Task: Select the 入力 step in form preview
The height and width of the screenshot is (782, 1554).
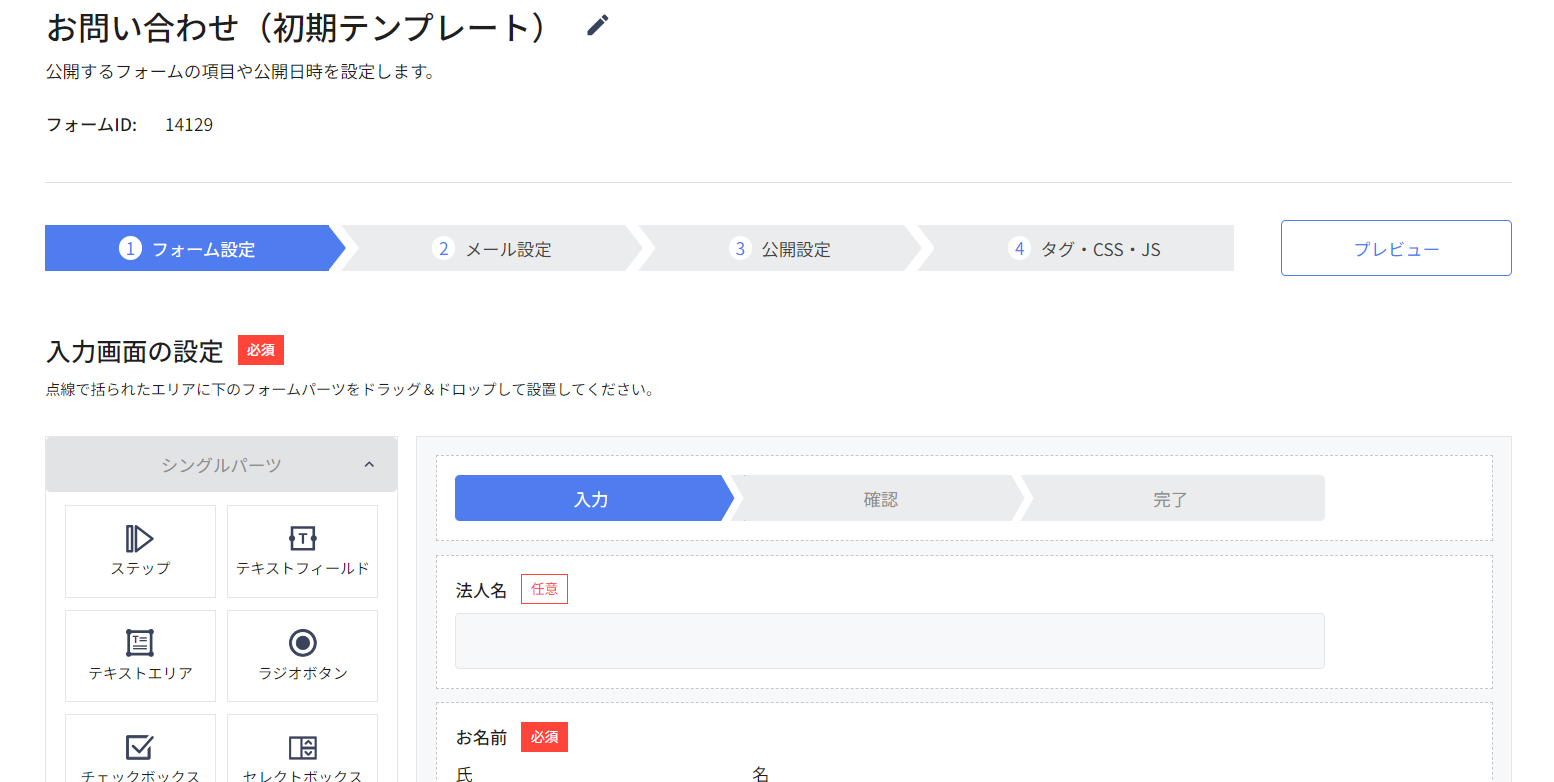Action: point(591,499)
